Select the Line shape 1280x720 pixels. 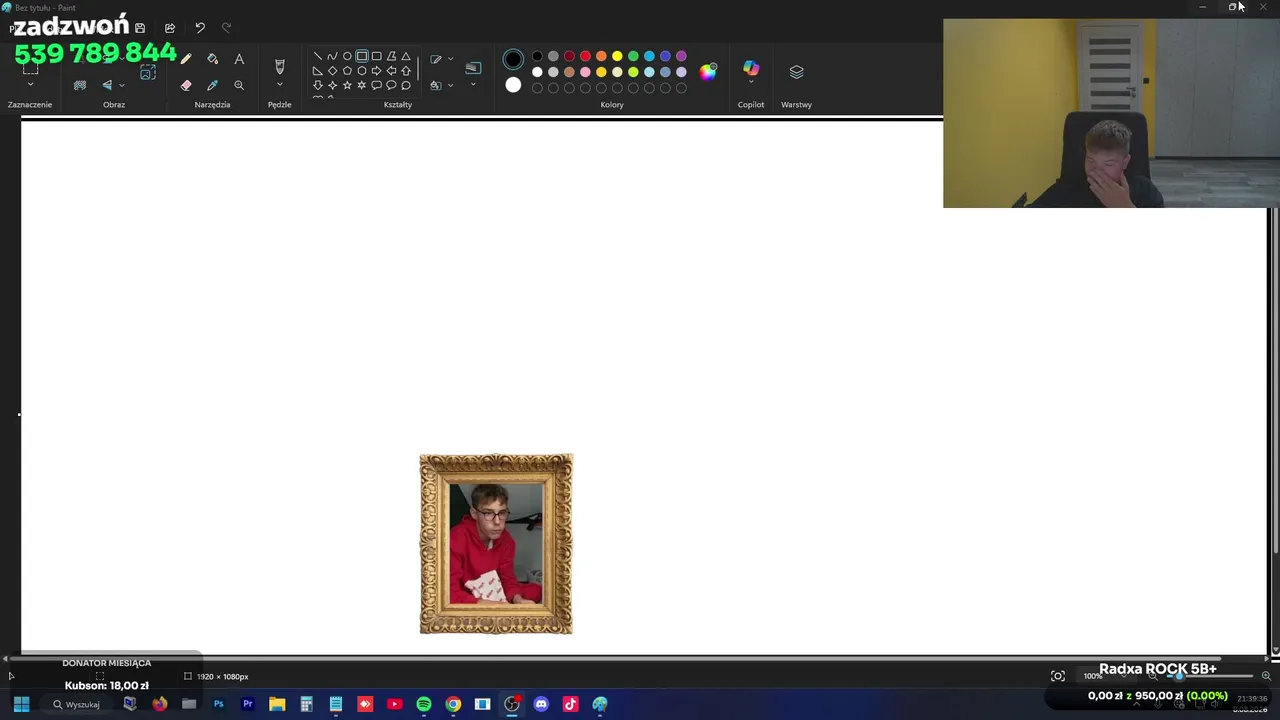tap(318, 56)
